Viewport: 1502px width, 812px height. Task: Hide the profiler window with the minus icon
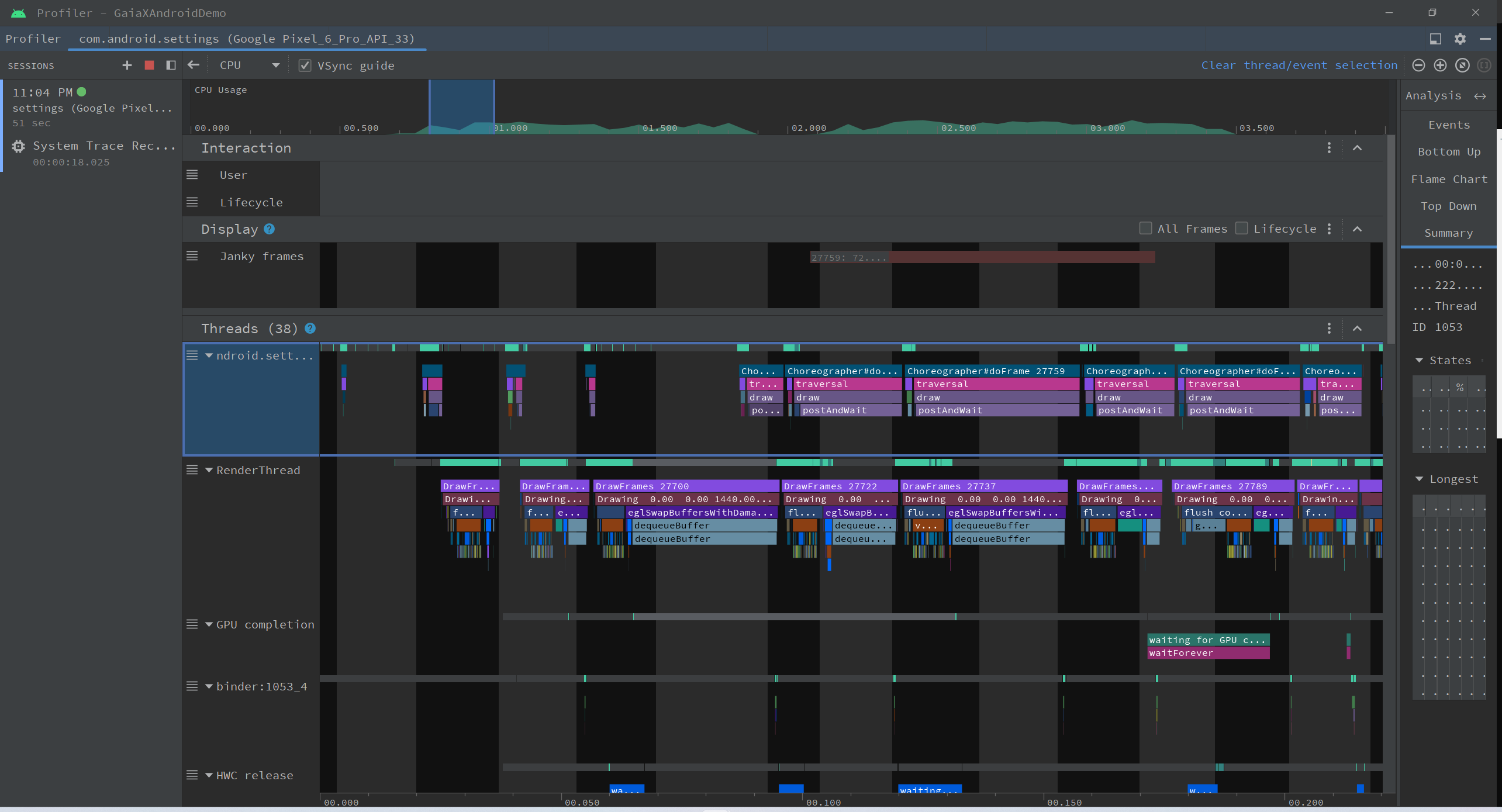pyautogui.click(x=1484, y=39)
